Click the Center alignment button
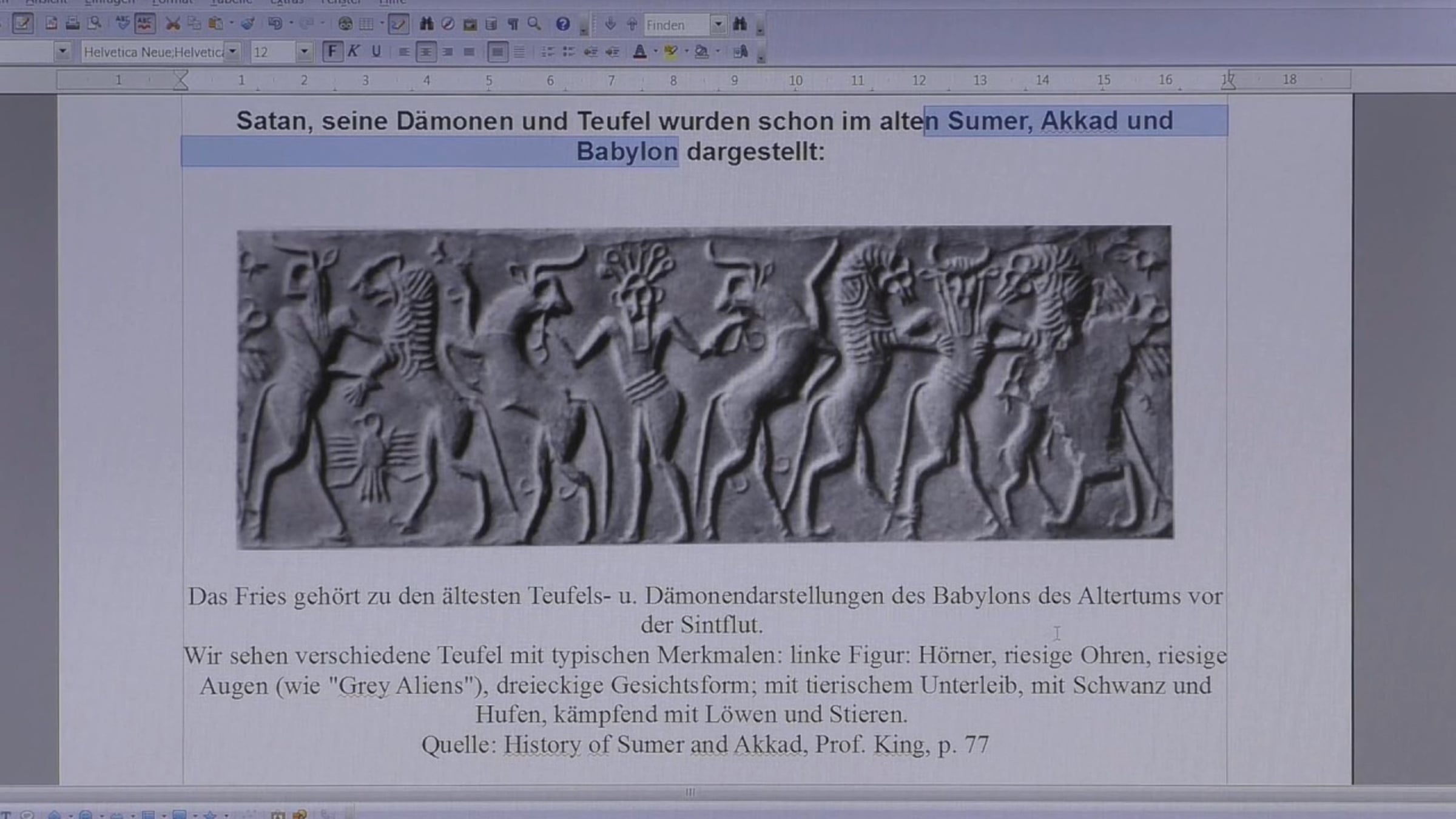This screenshot has width=1456, height=819. click(x=426, y=52)
